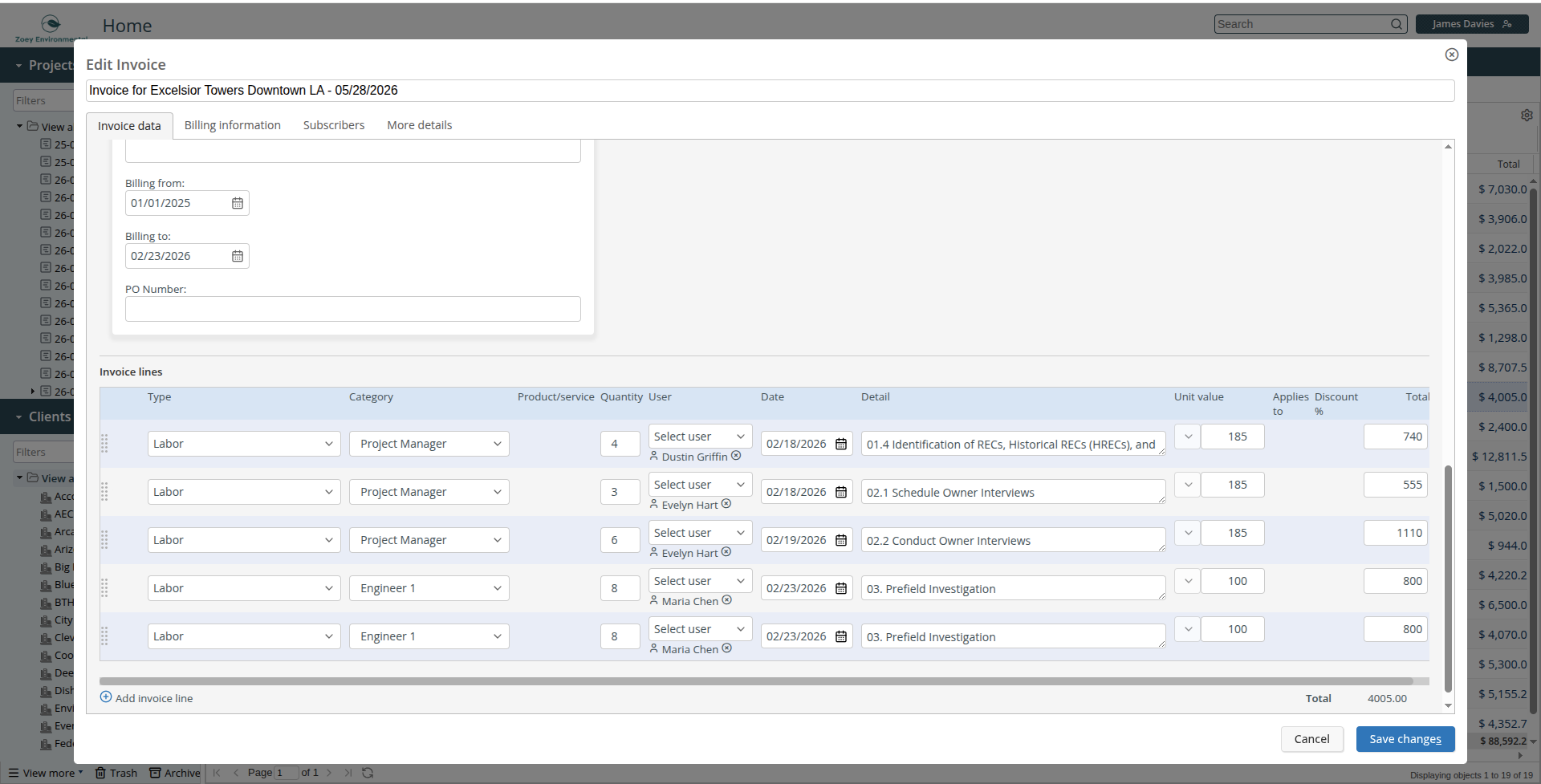The height and width of the screenshot is (784, 1541).
Task: Click detail field 02.1 Schedule Owner Interviews
Action: click(1014, 492)
